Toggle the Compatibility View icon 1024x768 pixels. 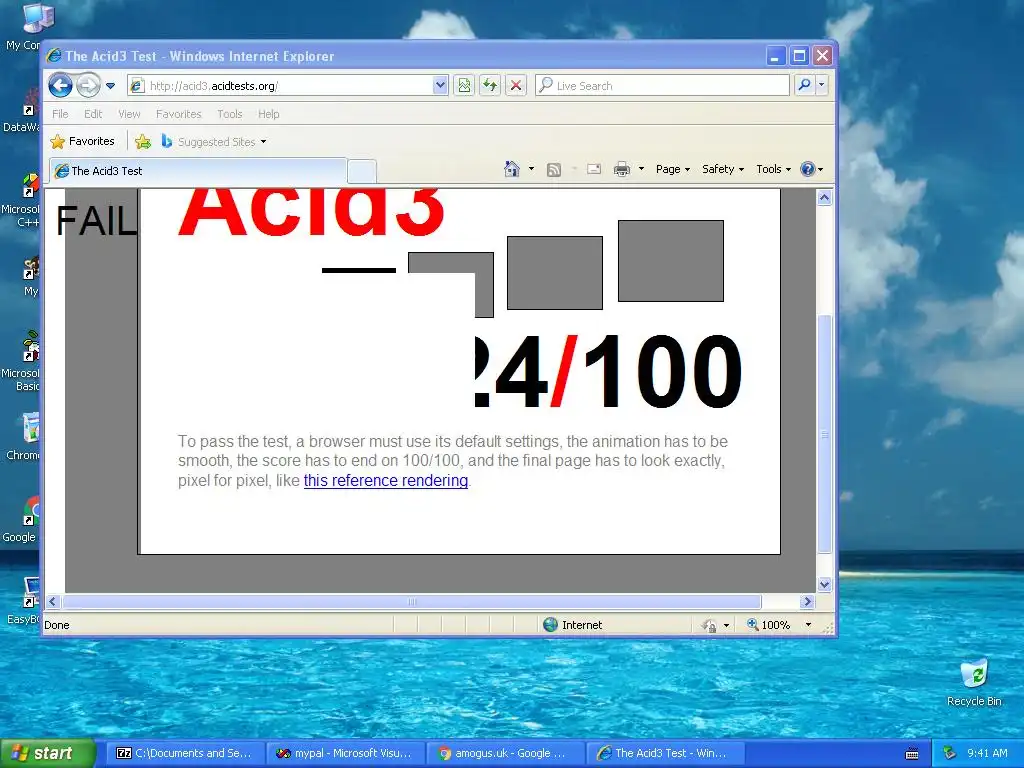[x=464, y=86]
